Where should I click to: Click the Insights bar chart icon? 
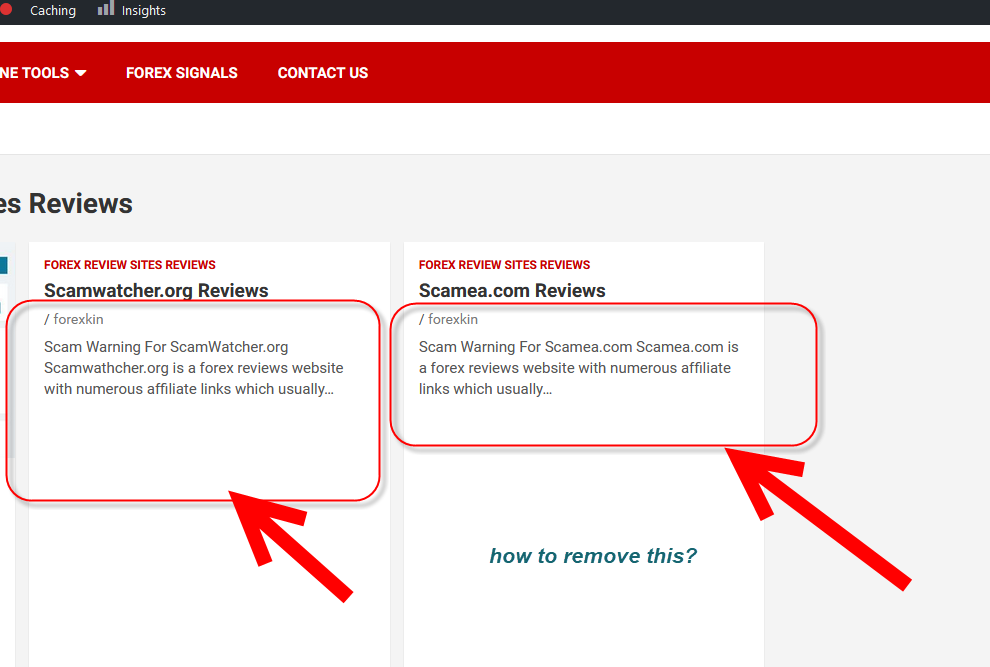pos(105,8)
